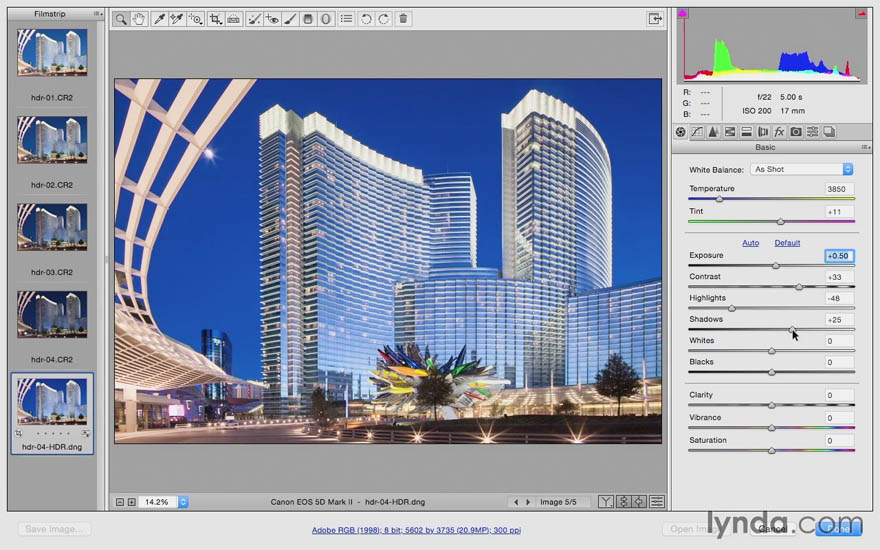This screenshot has height=550, width=880.
Task: Select the Crop tool
Action: pyautogui.click(x=216, y=19)
